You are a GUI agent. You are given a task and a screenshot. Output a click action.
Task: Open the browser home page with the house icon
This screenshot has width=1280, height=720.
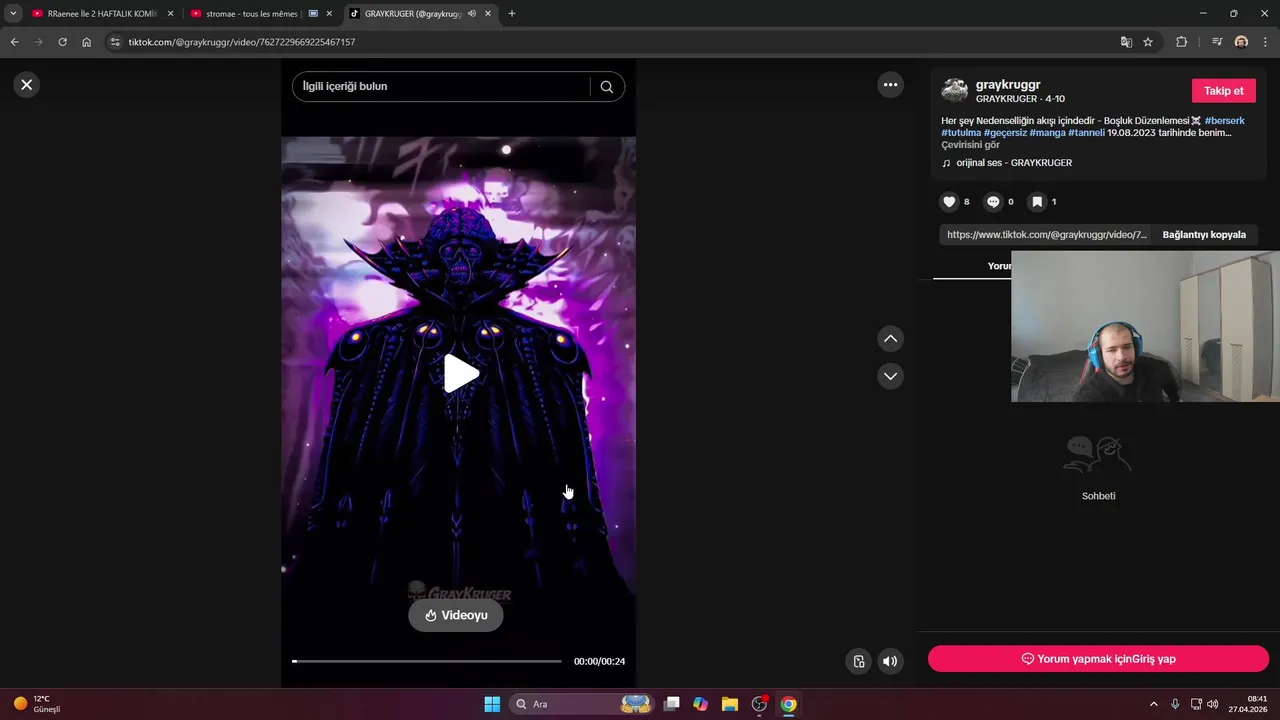pos(87,42)
